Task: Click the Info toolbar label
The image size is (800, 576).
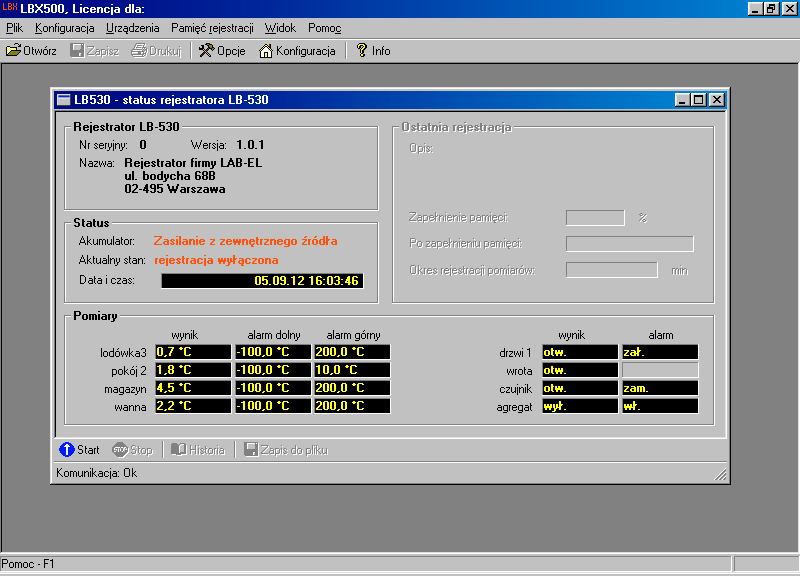Action: click(381, 51)
